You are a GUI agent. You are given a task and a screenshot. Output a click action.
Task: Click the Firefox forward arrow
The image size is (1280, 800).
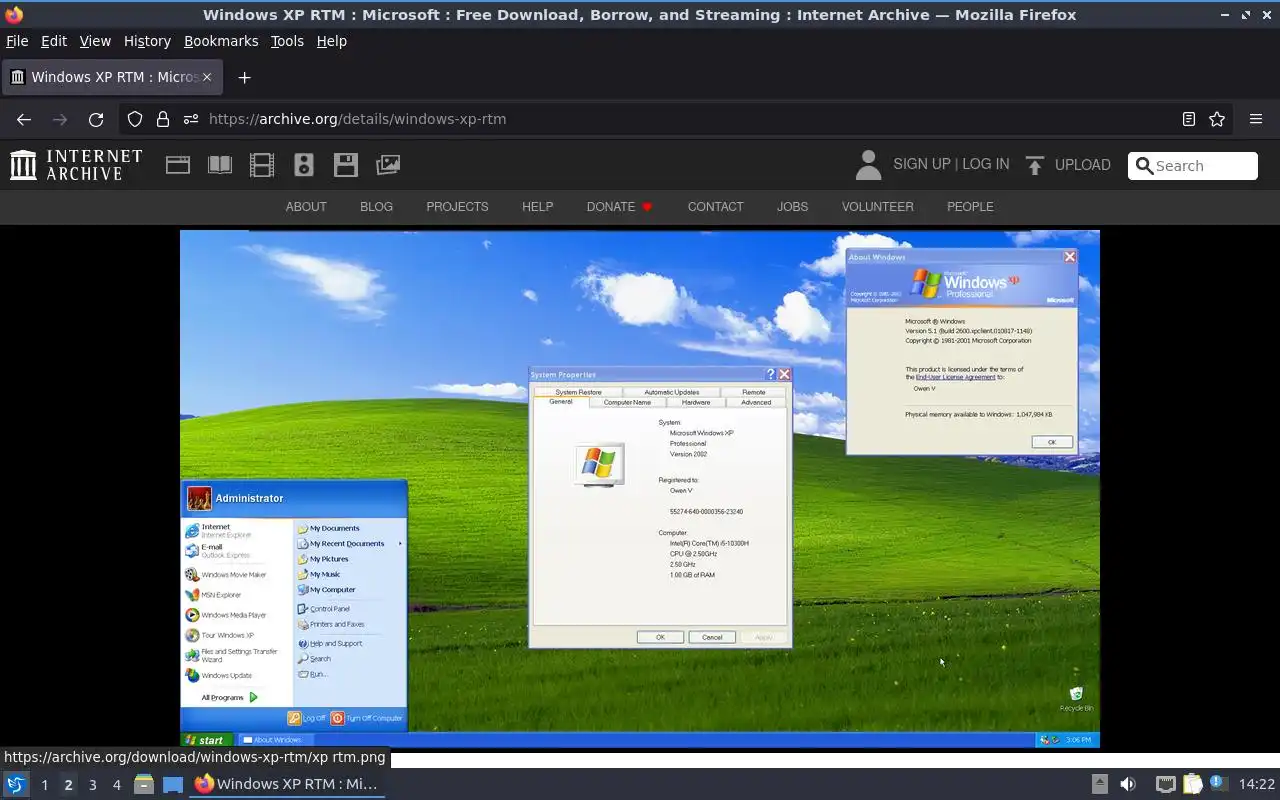pos(60,119)
